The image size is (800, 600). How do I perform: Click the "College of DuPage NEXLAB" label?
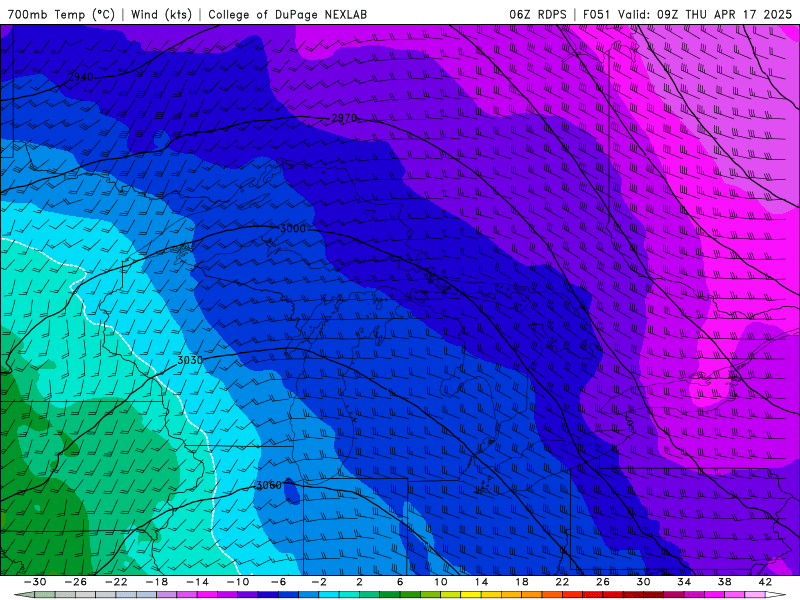(x=287, y=14)
